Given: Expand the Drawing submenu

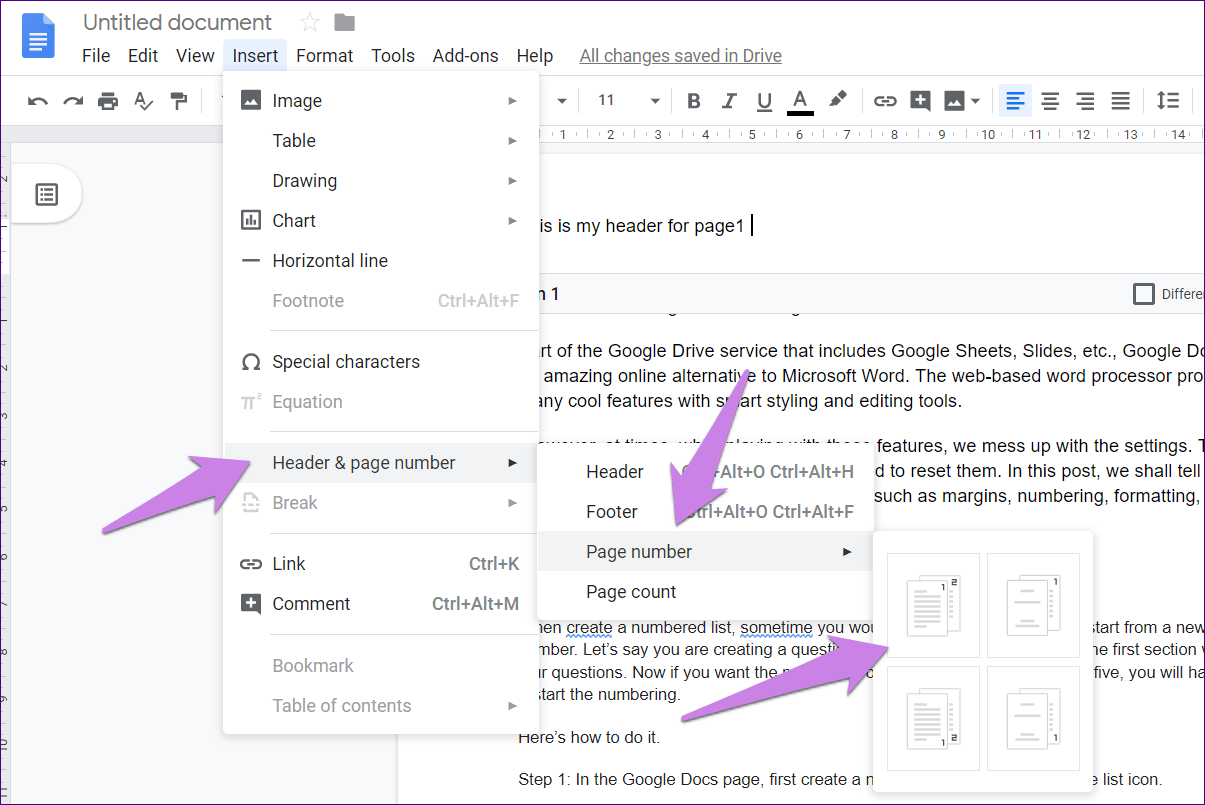Looking at the screenshot, I should [381, 181].
